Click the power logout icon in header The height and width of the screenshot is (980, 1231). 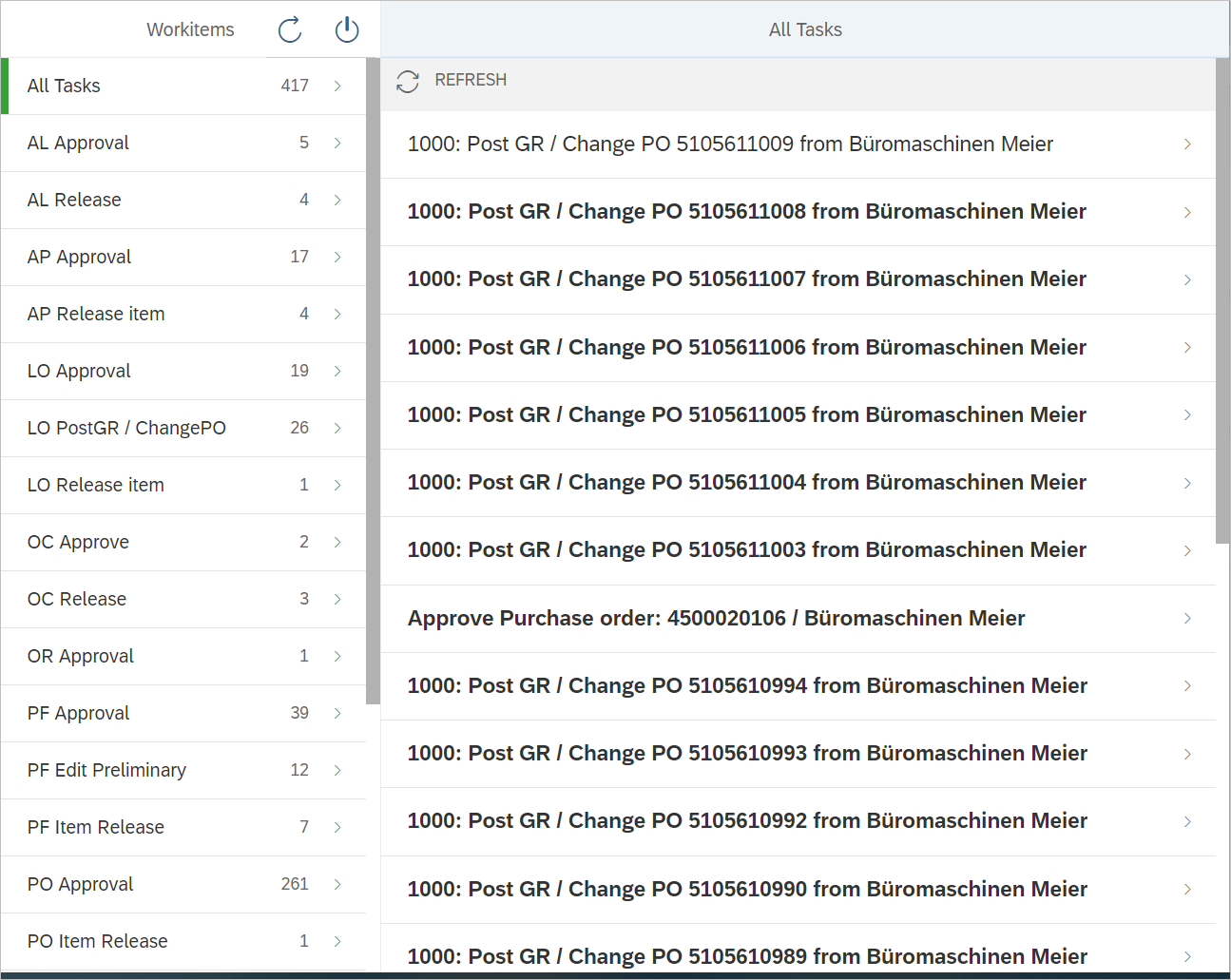coord(347,29)
